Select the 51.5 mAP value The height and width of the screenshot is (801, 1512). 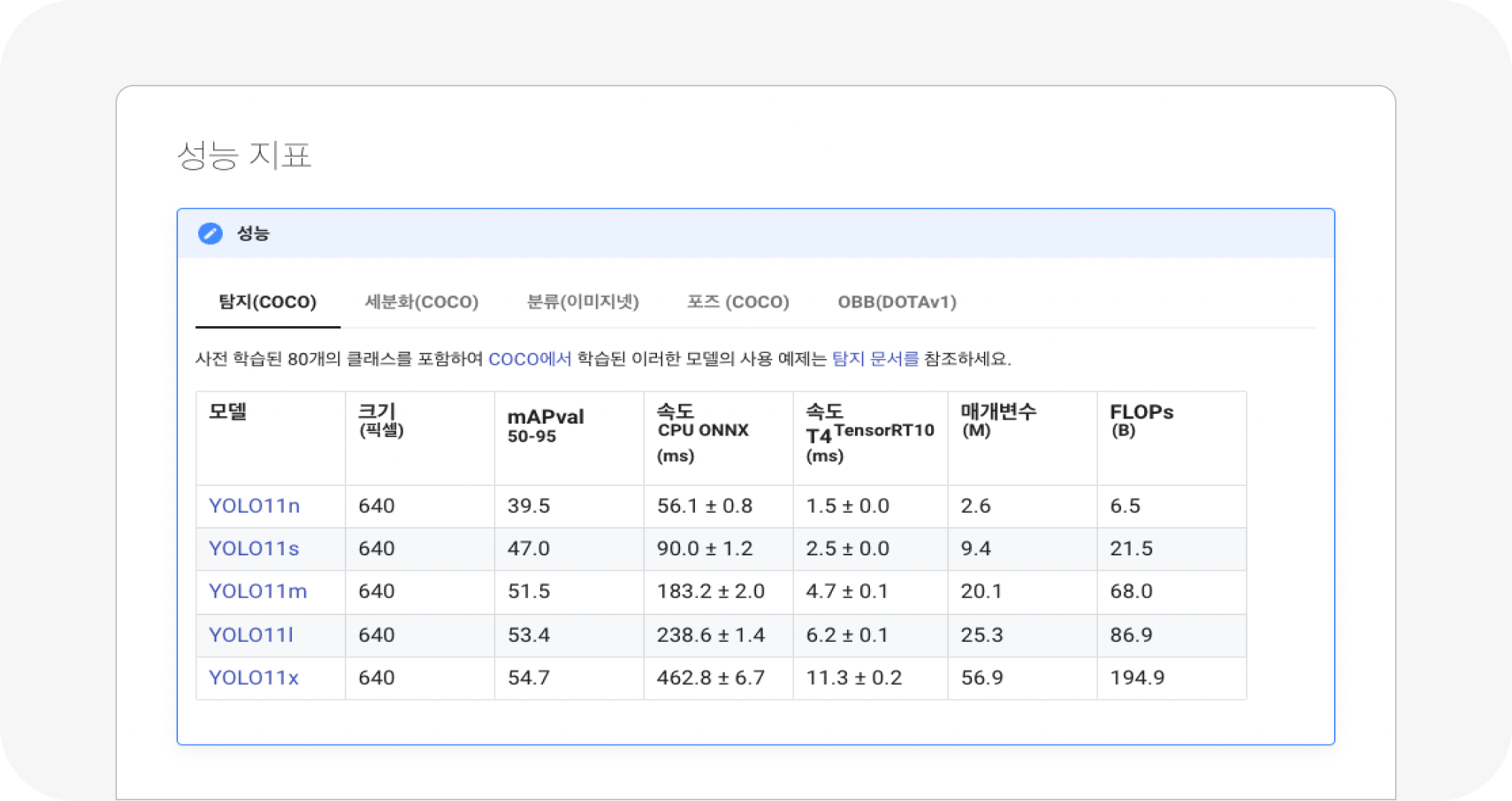pyautogui.click(x=529, y=591)
